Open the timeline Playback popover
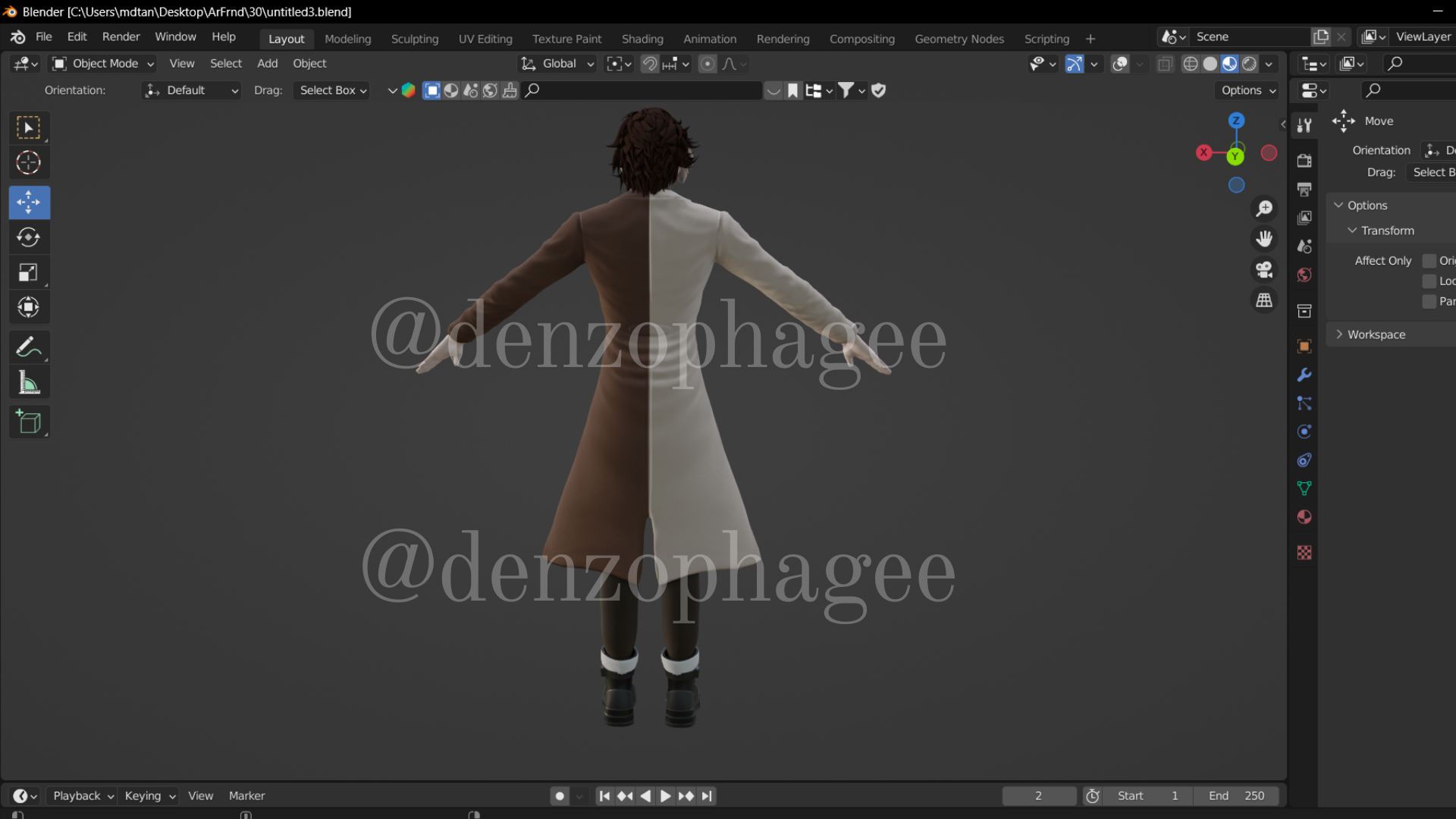The height and width of the screenshot is (819, 1456). 83,796
